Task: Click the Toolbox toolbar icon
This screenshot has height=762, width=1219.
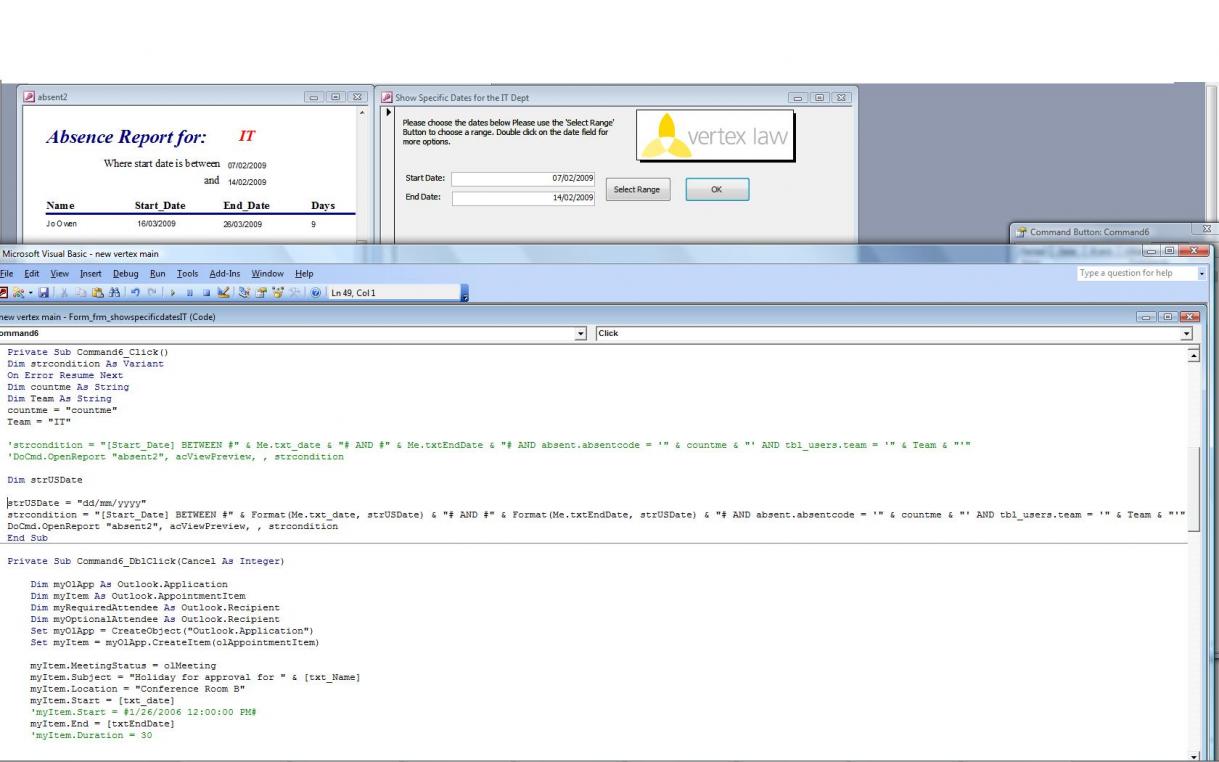Action: coord(295,293)
